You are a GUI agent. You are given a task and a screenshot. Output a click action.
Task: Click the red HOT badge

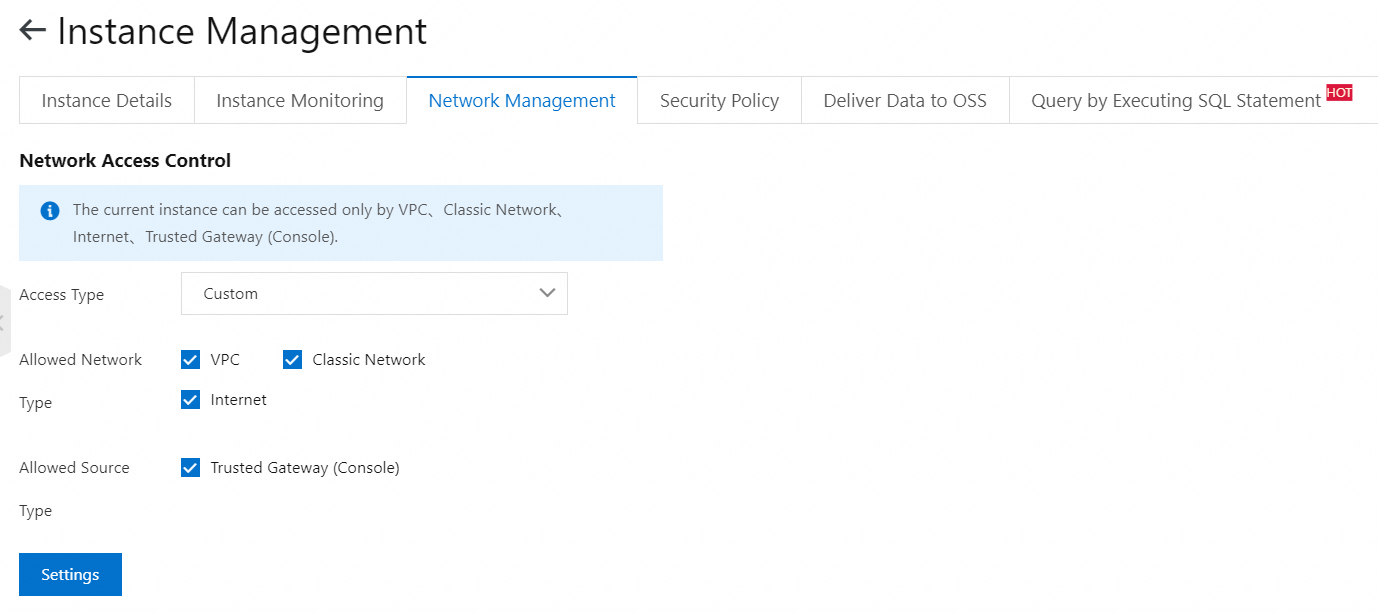pos(1339,93)
